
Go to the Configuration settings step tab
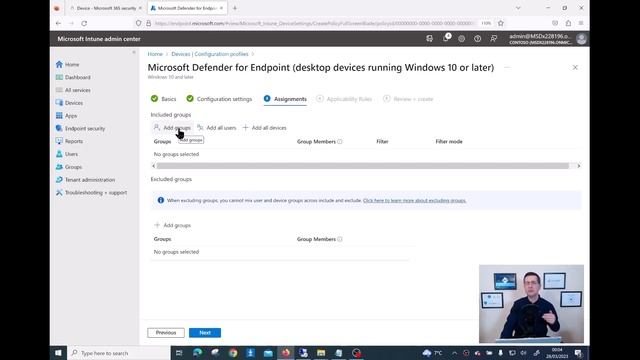coord(219,99)
